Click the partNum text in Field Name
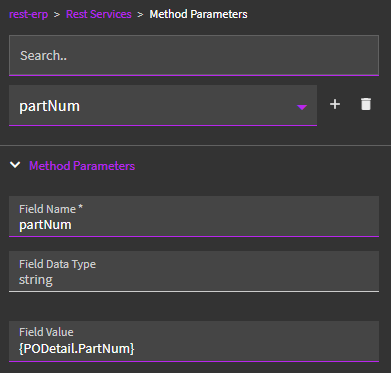Screen dimensions: 391x373 (x=45, y=225)
